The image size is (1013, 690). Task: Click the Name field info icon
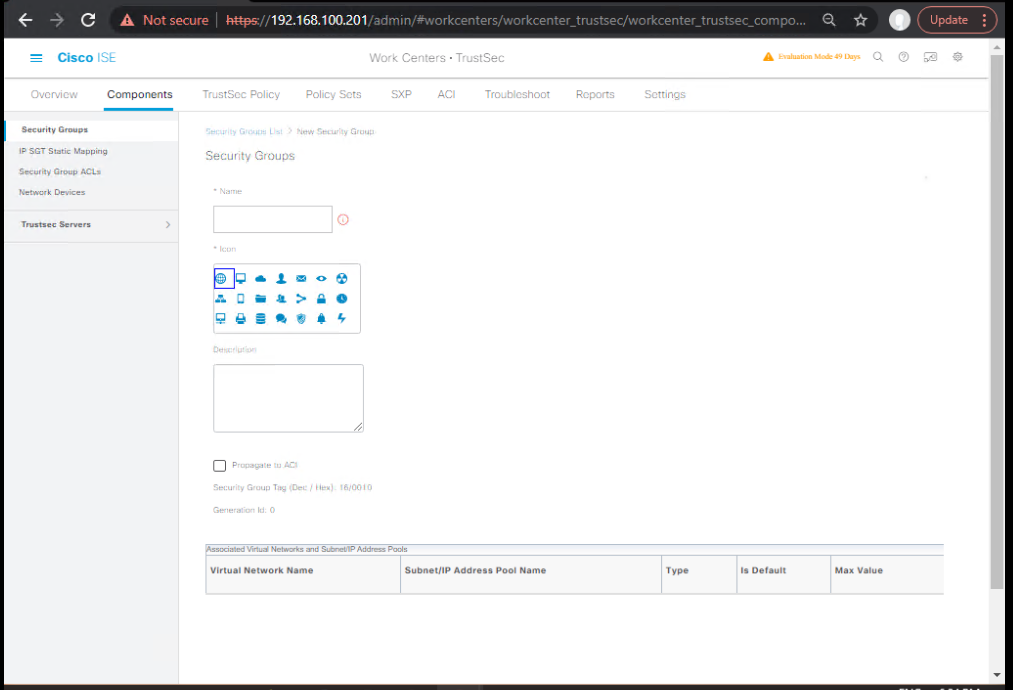tap(343, 220)
